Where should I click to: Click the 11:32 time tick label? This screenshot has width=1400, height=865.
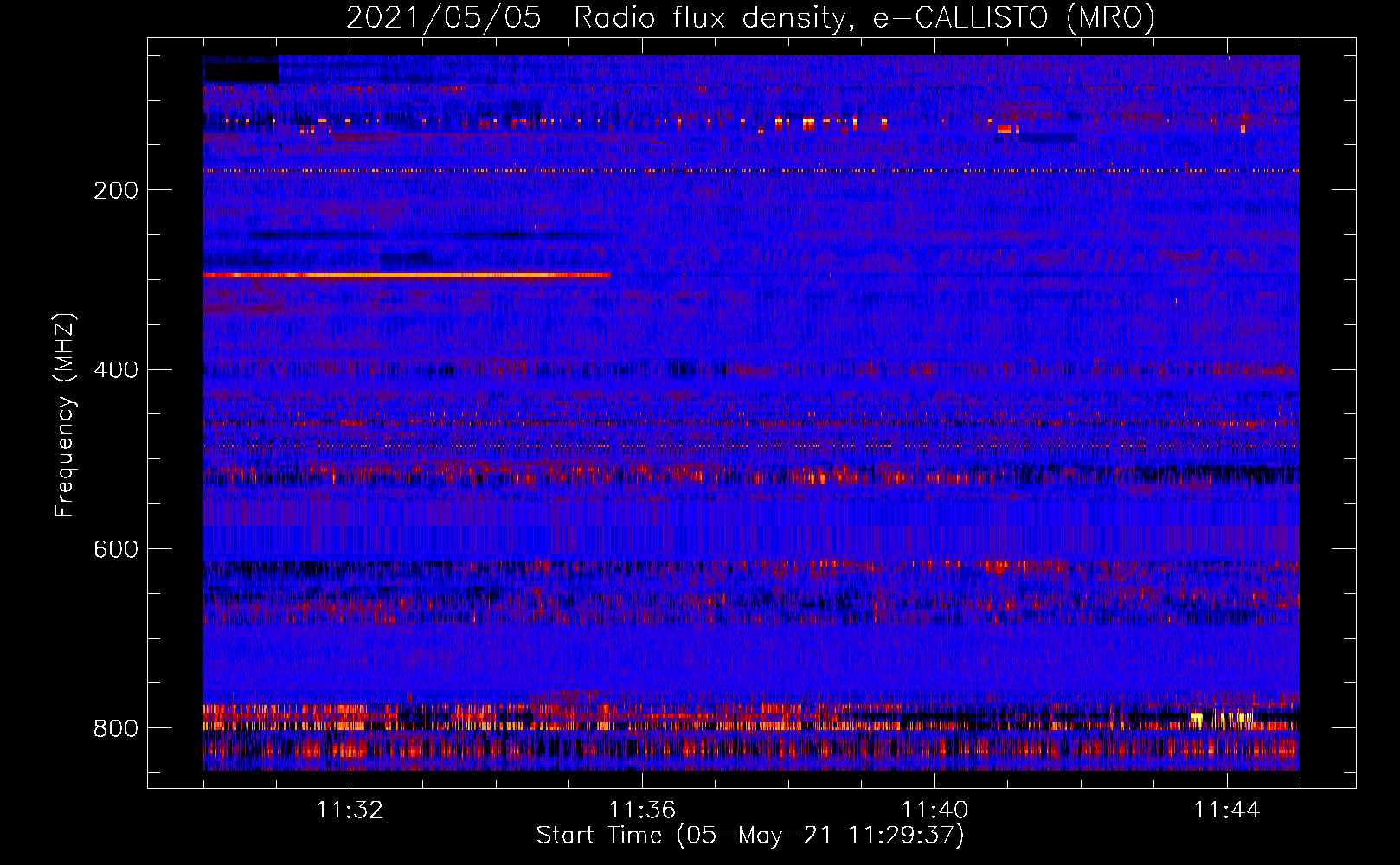tap(350, 810)
